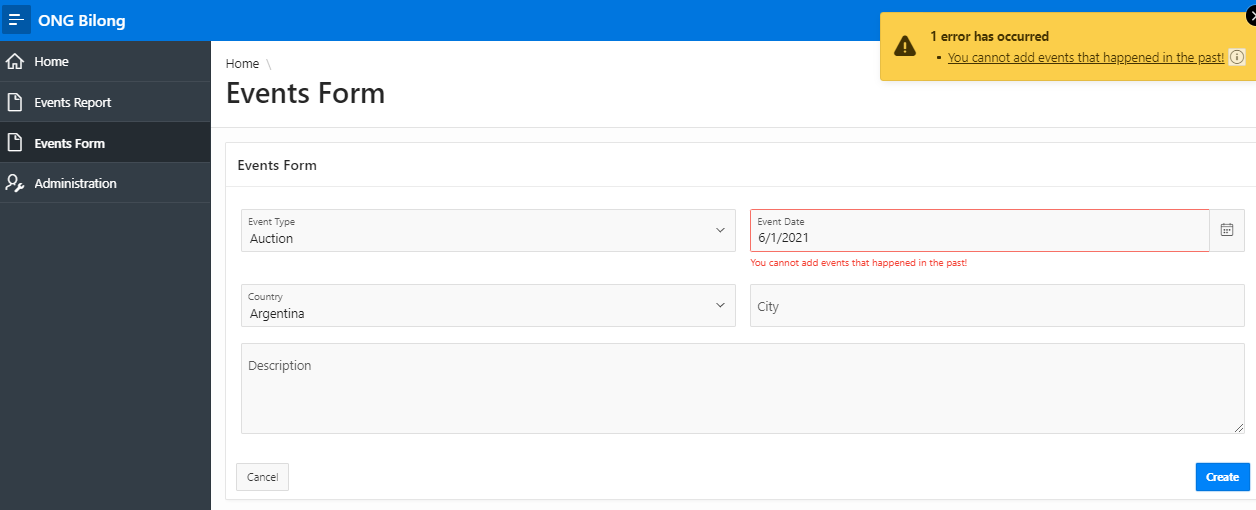
Task: Follow the error link about past events
Action: point(1086,57)
